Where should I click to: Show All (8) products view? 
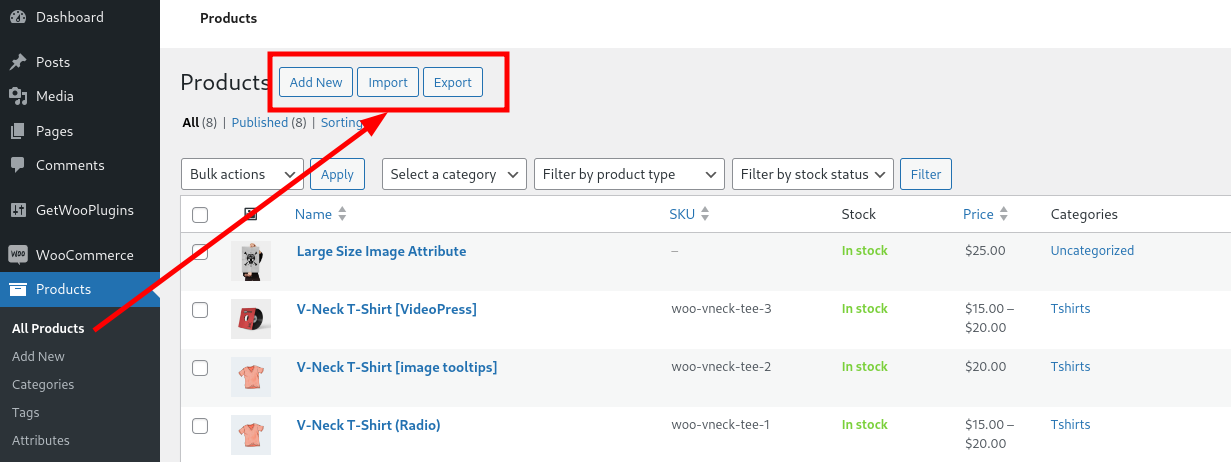[200, 123]
